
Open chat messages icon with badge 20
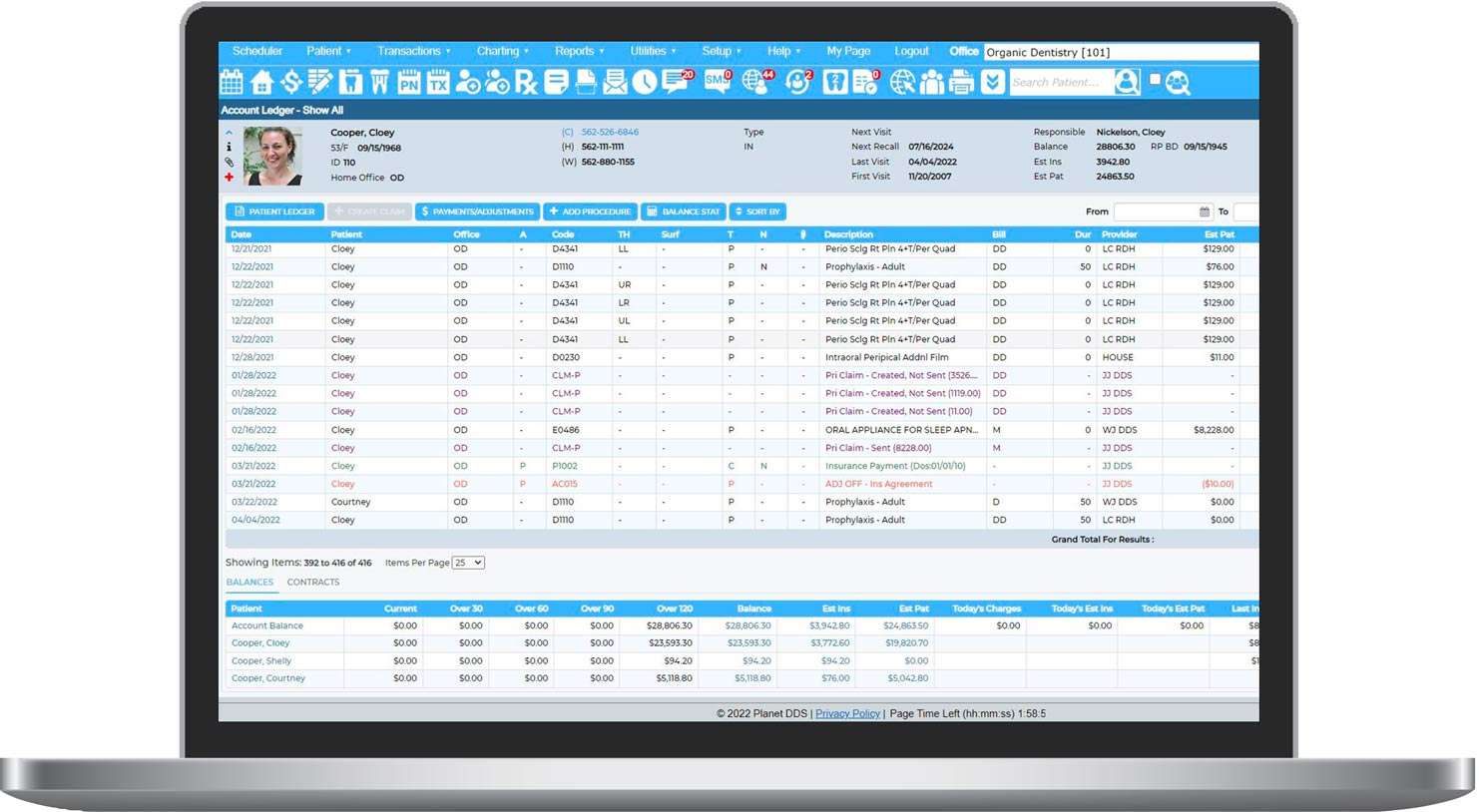[x=677, y=81]
